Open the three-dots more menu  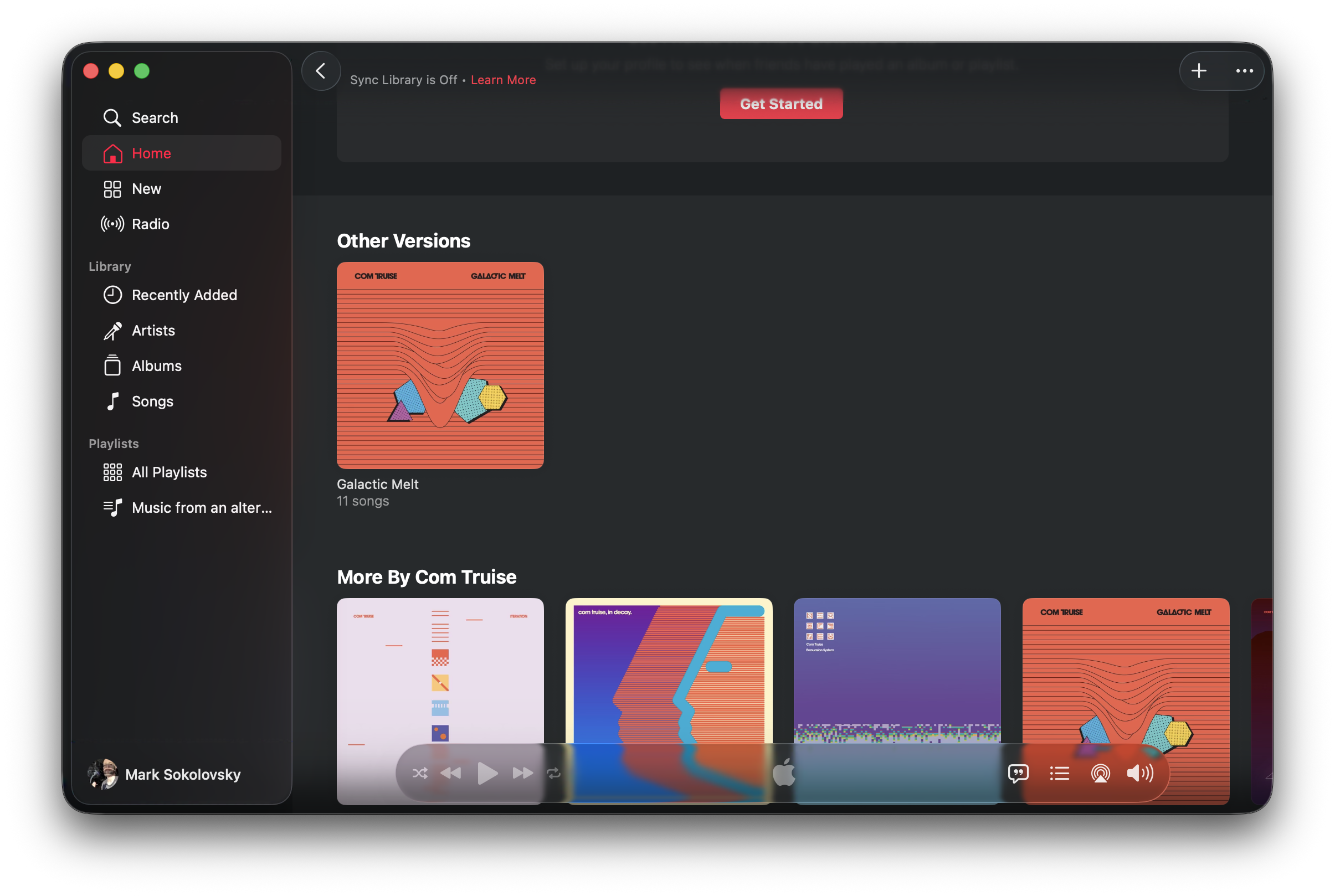click(x=1244, y=71)
